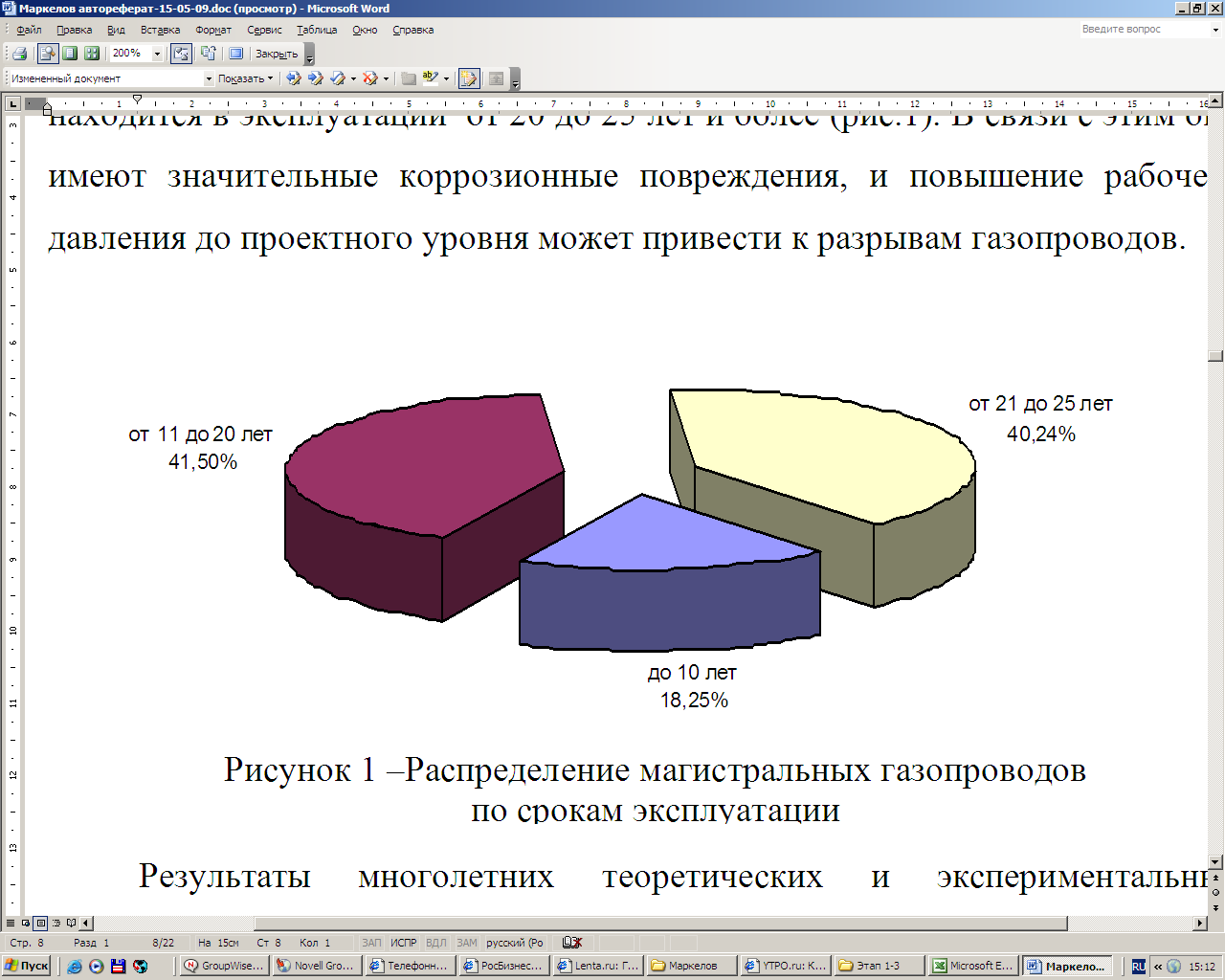1225x980 pixels.
Task: Click the spelling status book icon
Action: pos(572,943)
